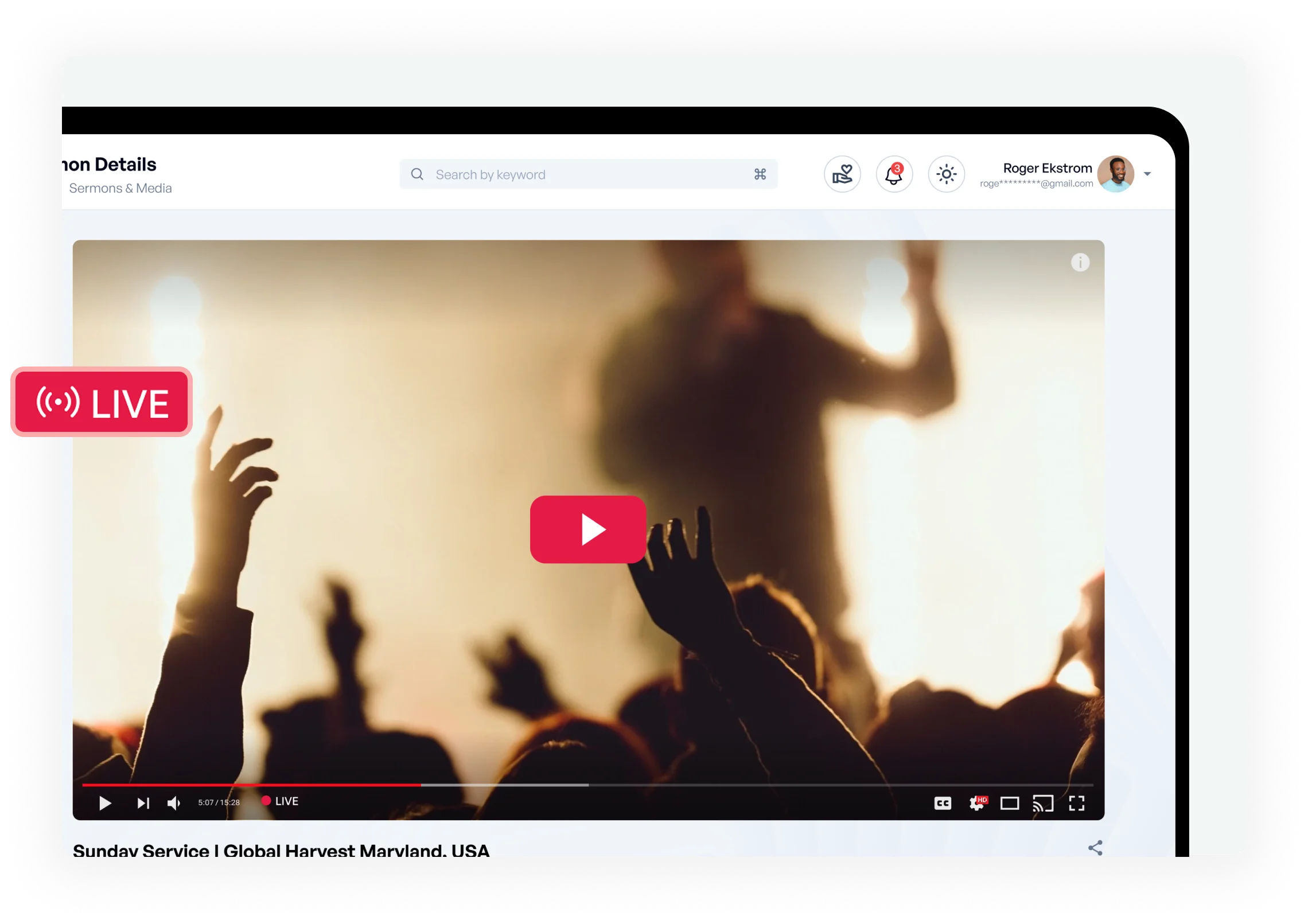The height and width of the screenshot is (924, 1308).
Task: Expand the Roger Ekstrom profile dropdown
Action: click(1147, 174)
